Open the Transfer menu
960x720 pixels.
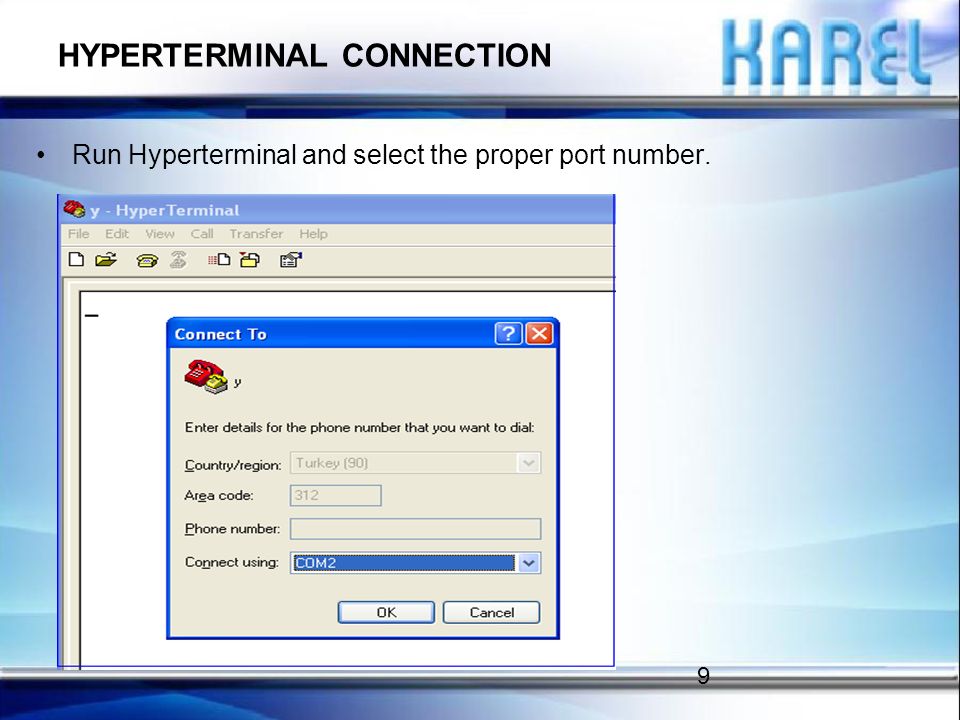[x=256, y=234]
